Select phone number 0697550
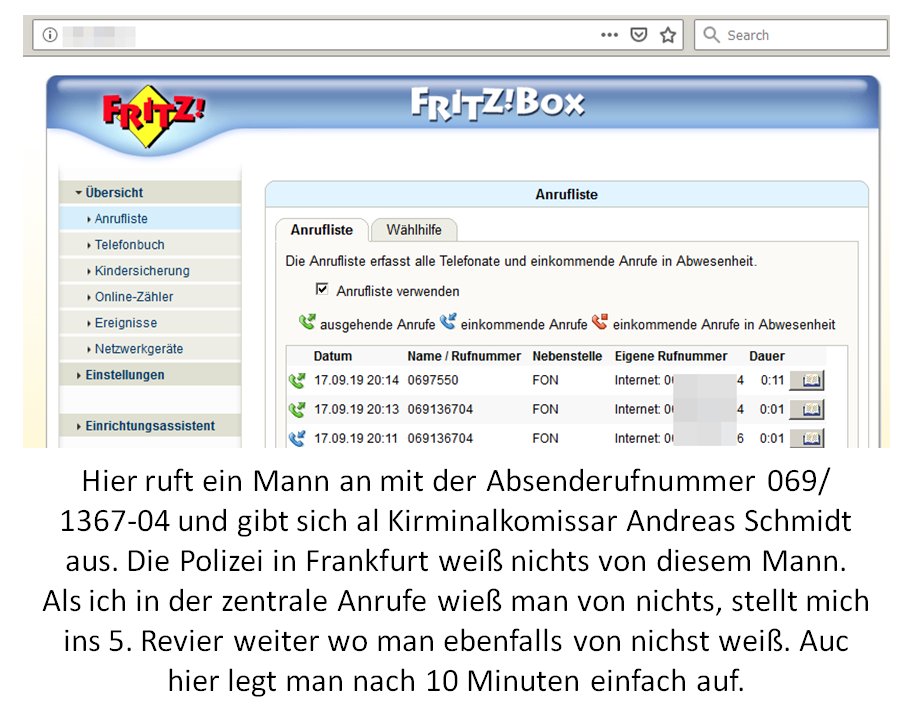The width and height of the screenshot is (916, 716). click(433, 380)
